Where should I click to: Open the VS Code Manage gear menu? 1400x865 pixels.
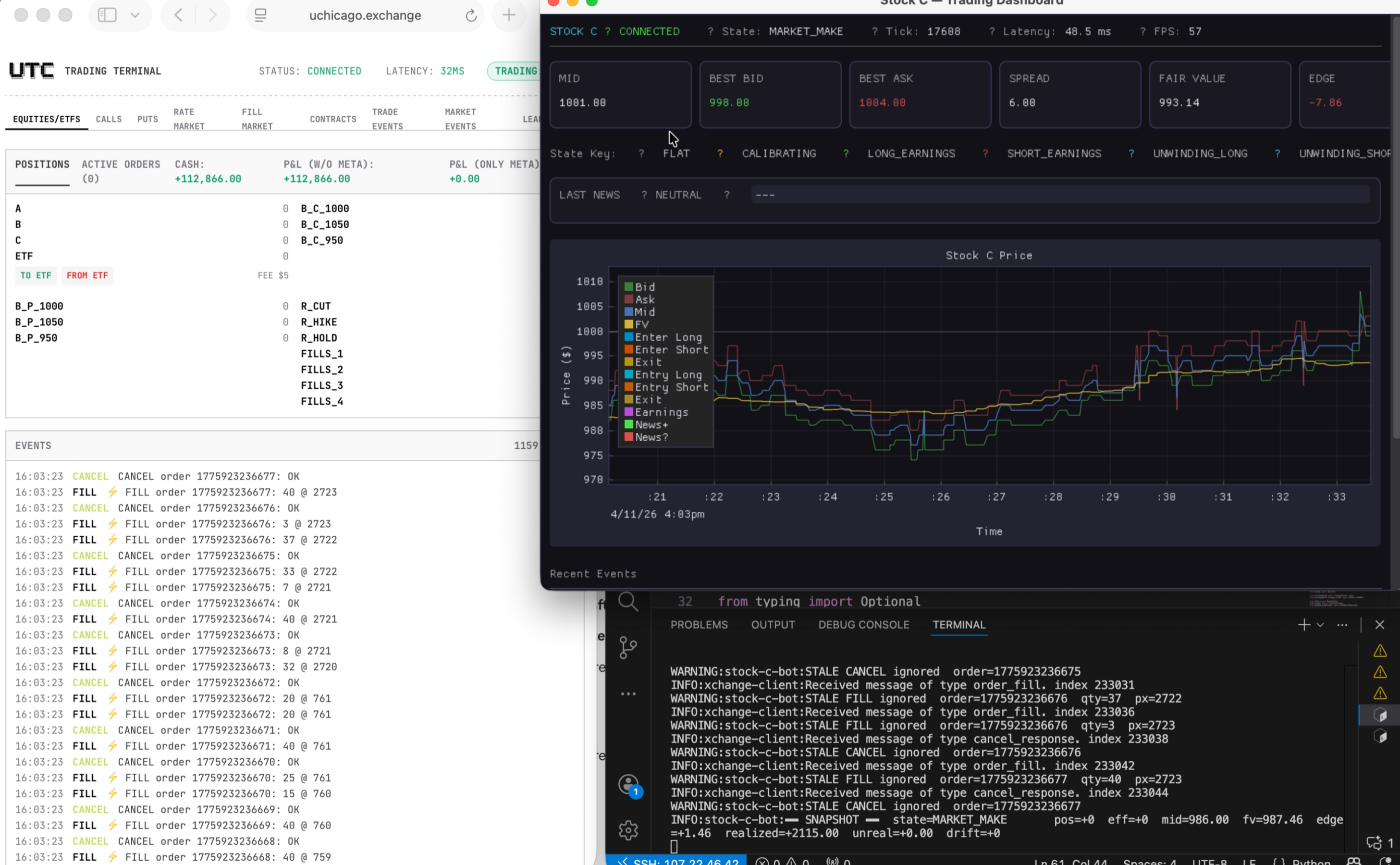(x=628, y=830)
